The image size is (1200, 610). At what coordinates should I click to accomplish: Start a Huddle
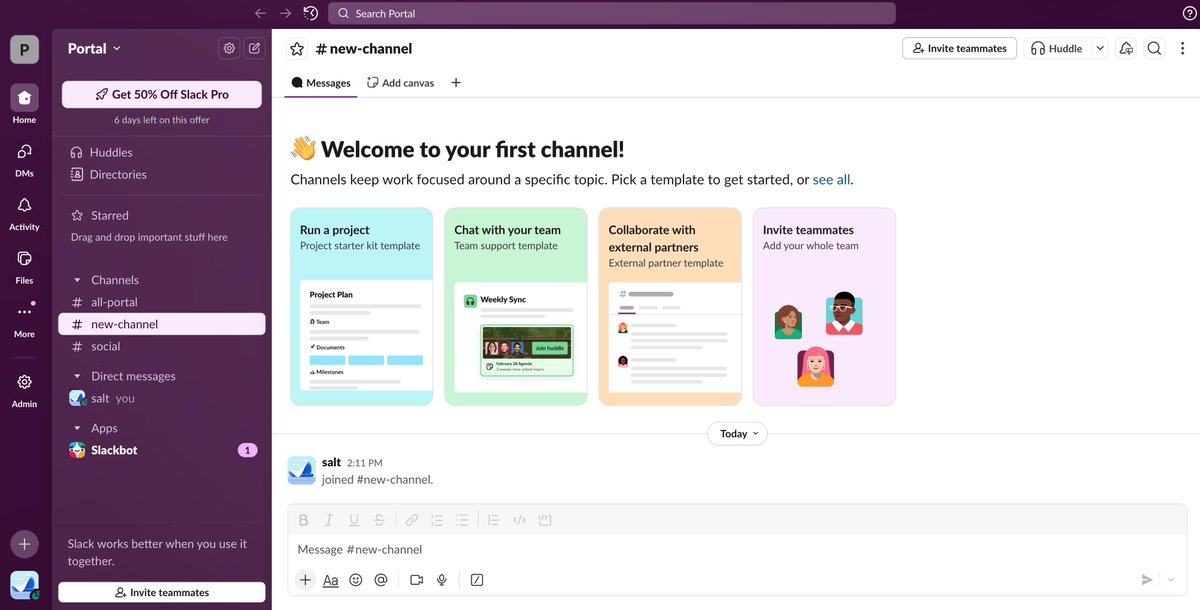[x=1057, y=48]
